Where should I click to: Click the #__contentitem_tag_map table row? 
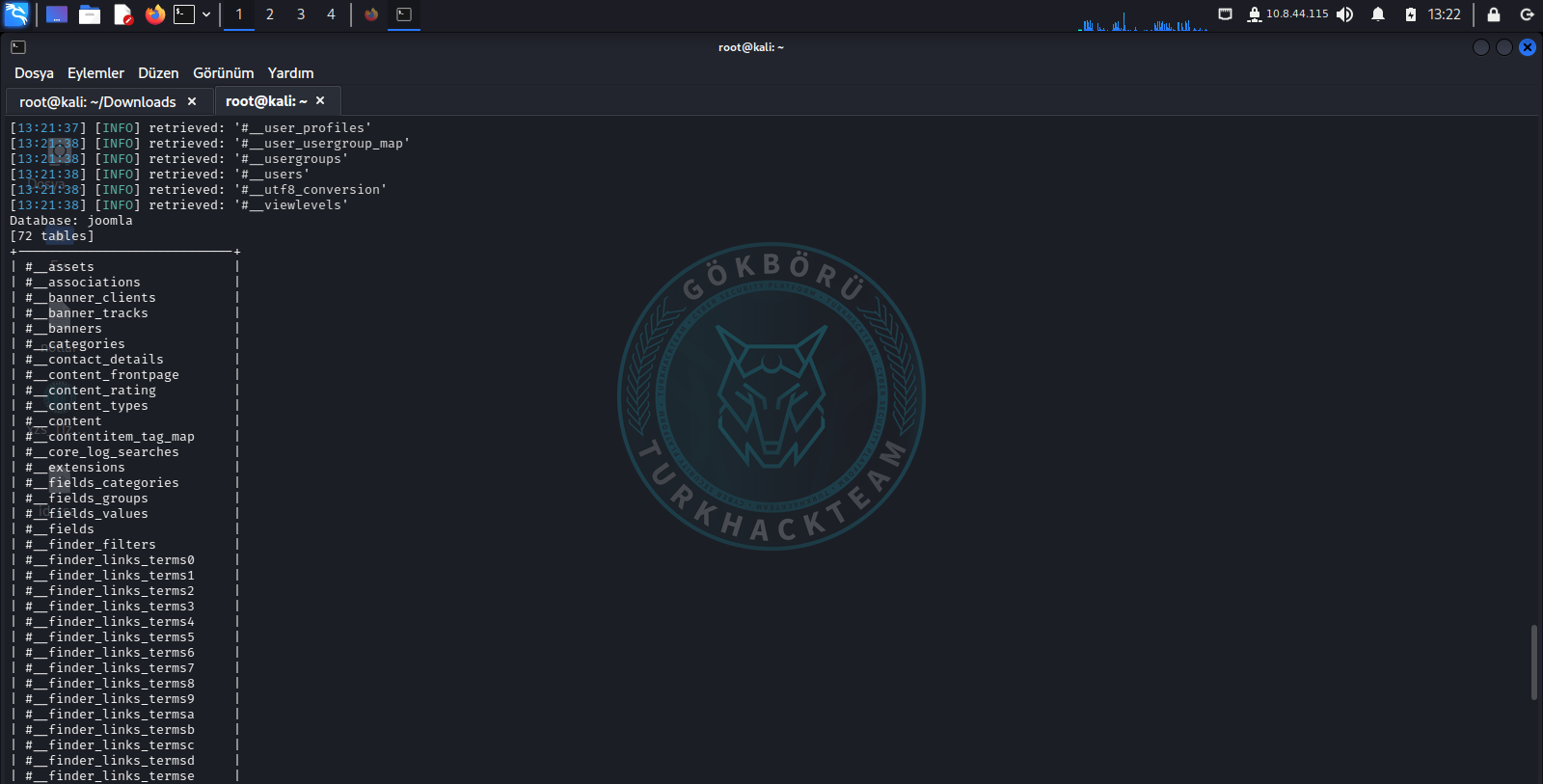point(124,437)
